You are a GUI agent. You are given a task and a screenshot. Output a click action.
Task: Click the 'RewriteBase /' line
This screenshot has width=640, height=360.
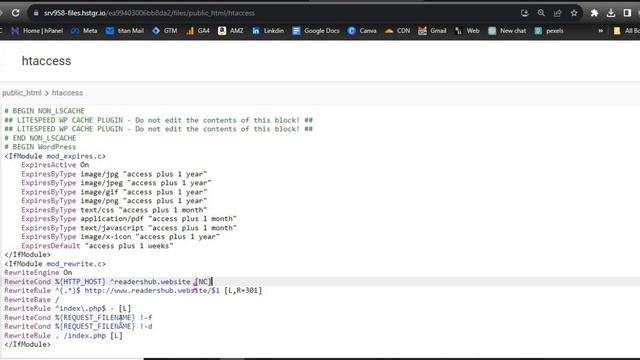pos(32,300)
